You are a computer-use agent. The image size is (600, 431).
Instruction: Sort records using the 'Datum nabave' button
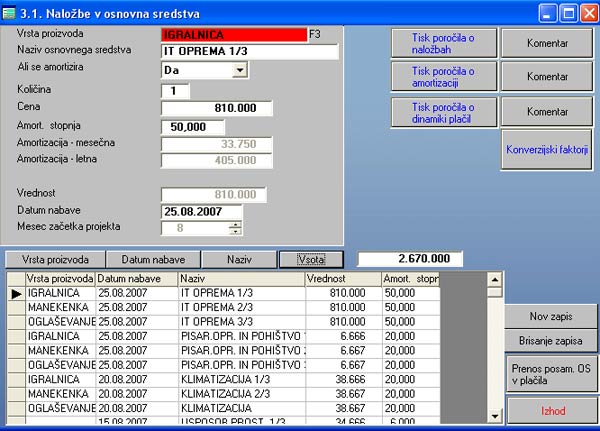pos(153,259)
